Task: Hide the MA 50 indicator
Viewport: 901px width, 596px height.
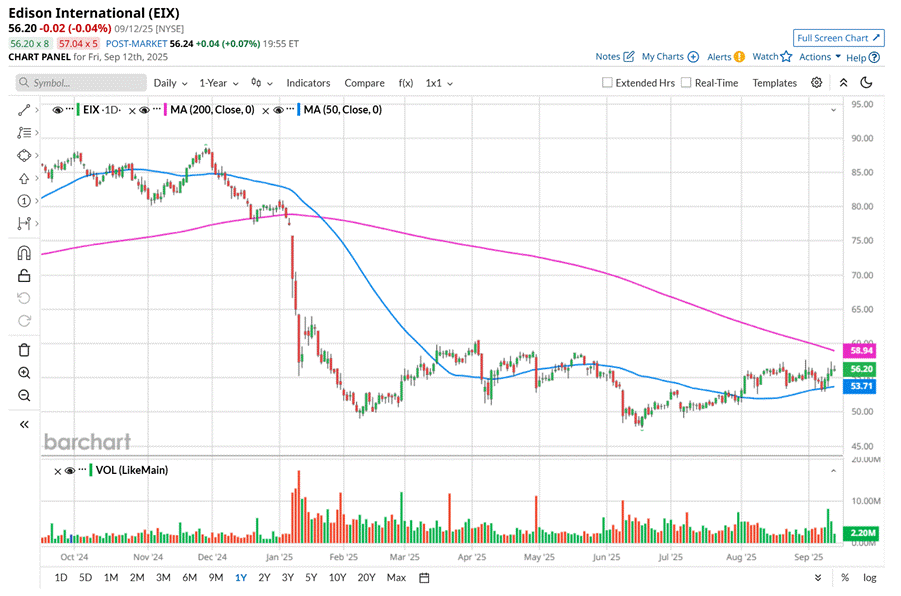Action: pyautogui.click(x=278, y=110)
